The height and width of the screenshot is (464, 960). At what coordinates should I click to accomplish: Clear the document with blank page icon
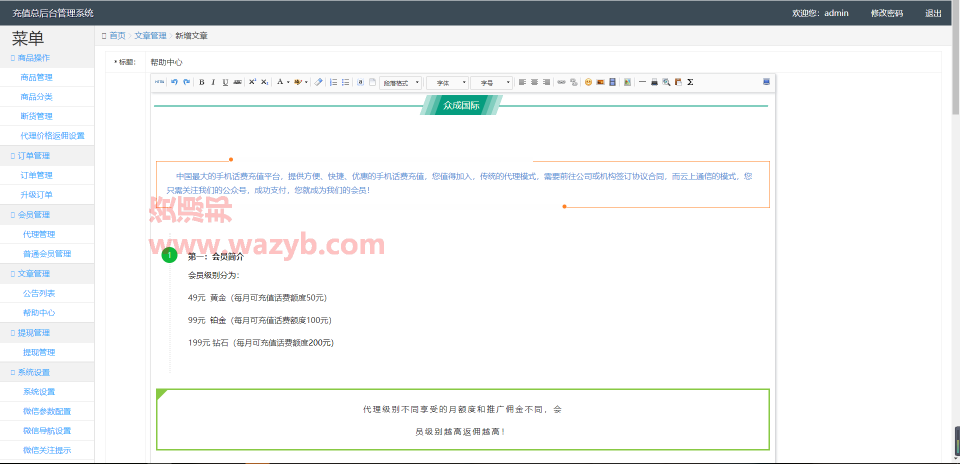372,82
